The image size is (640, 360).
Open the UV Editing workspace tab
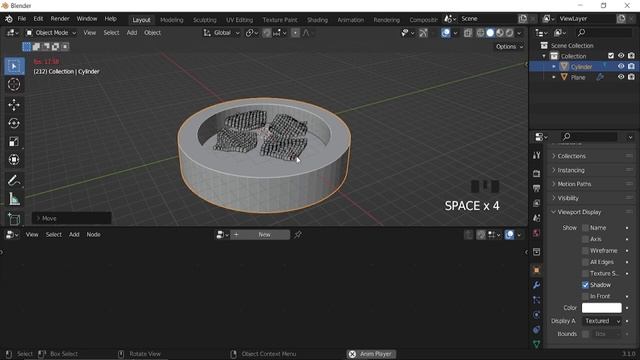240,20
